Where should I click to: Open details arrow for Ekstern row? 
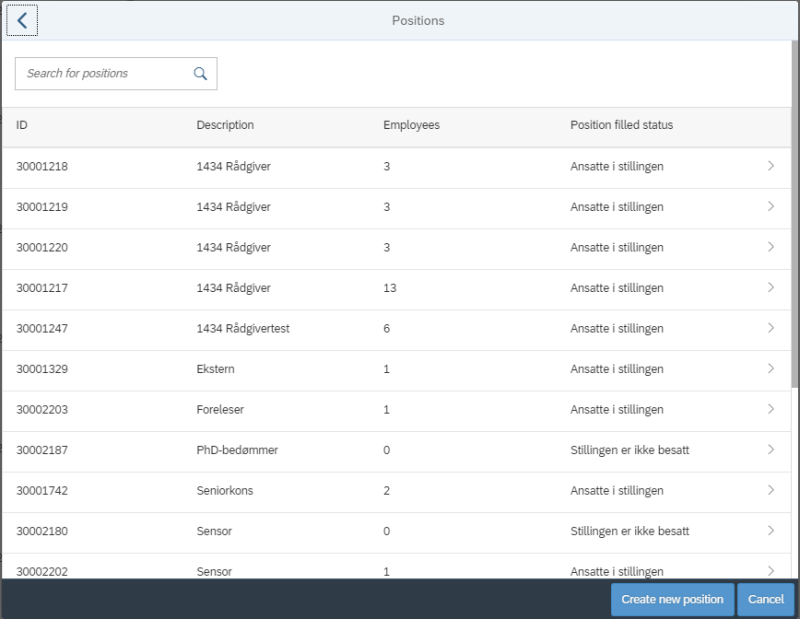pos(770,368)
